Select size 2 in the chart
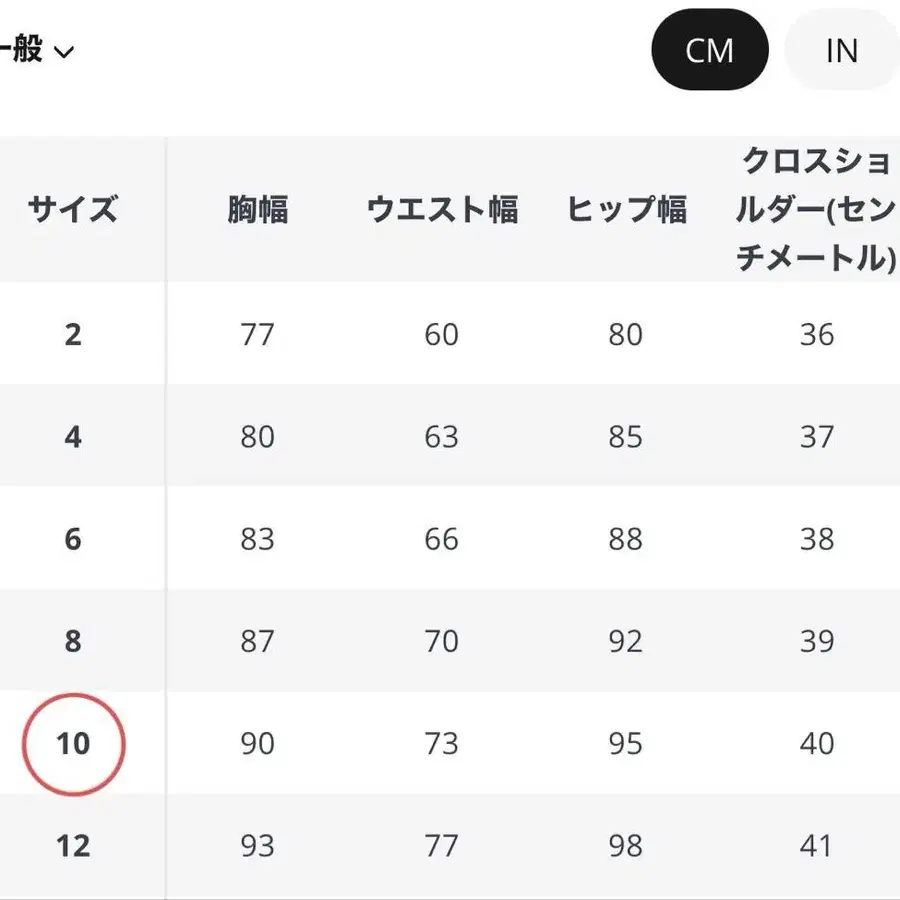 71,334
